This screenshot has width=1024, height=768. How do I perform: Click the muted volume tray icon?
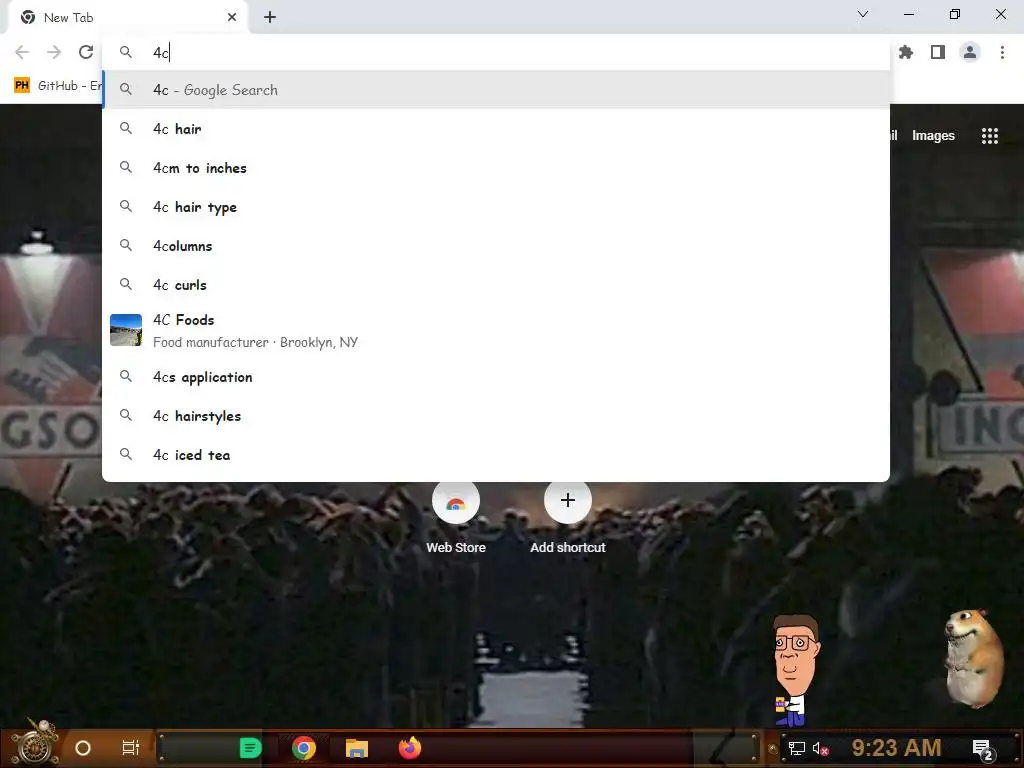pyautogui.click(x=820, y=748)
